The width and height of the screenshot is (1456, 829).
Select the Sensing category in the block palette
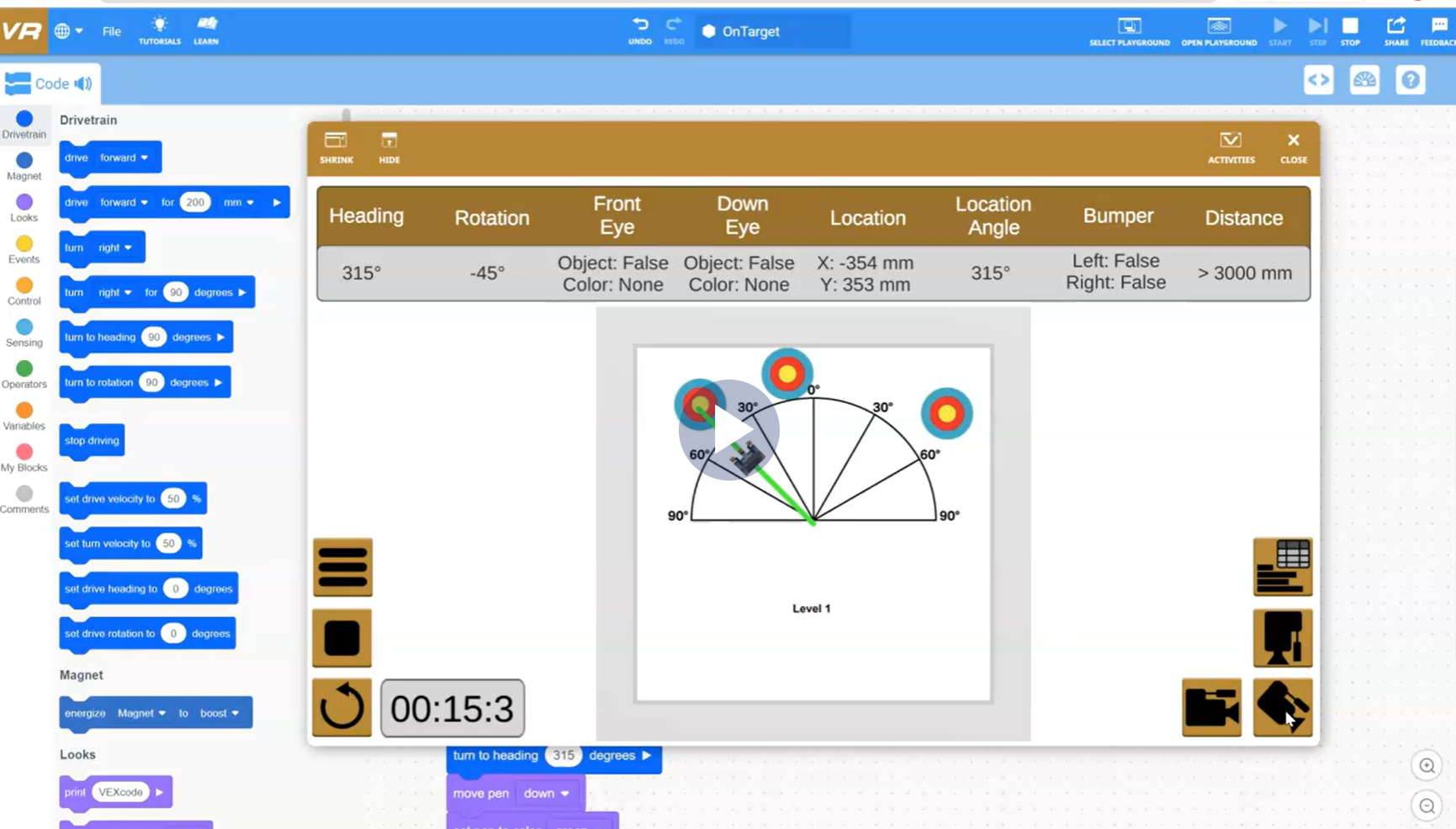[x=24, y=327]
